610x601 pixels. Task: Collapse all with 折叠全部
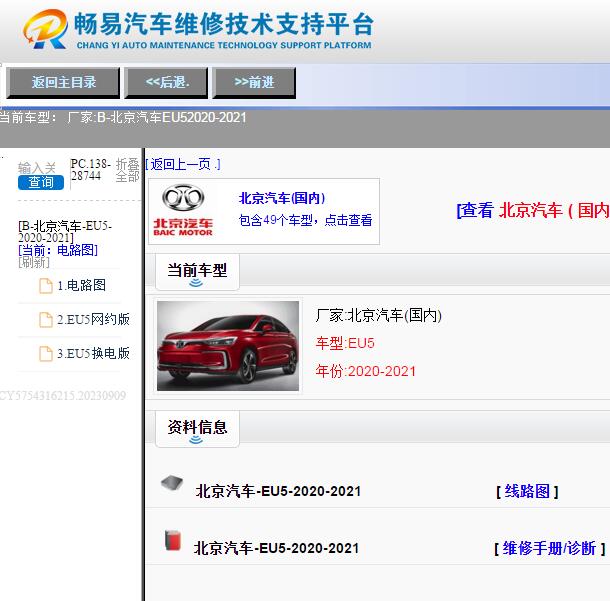[x=128, y=170]
